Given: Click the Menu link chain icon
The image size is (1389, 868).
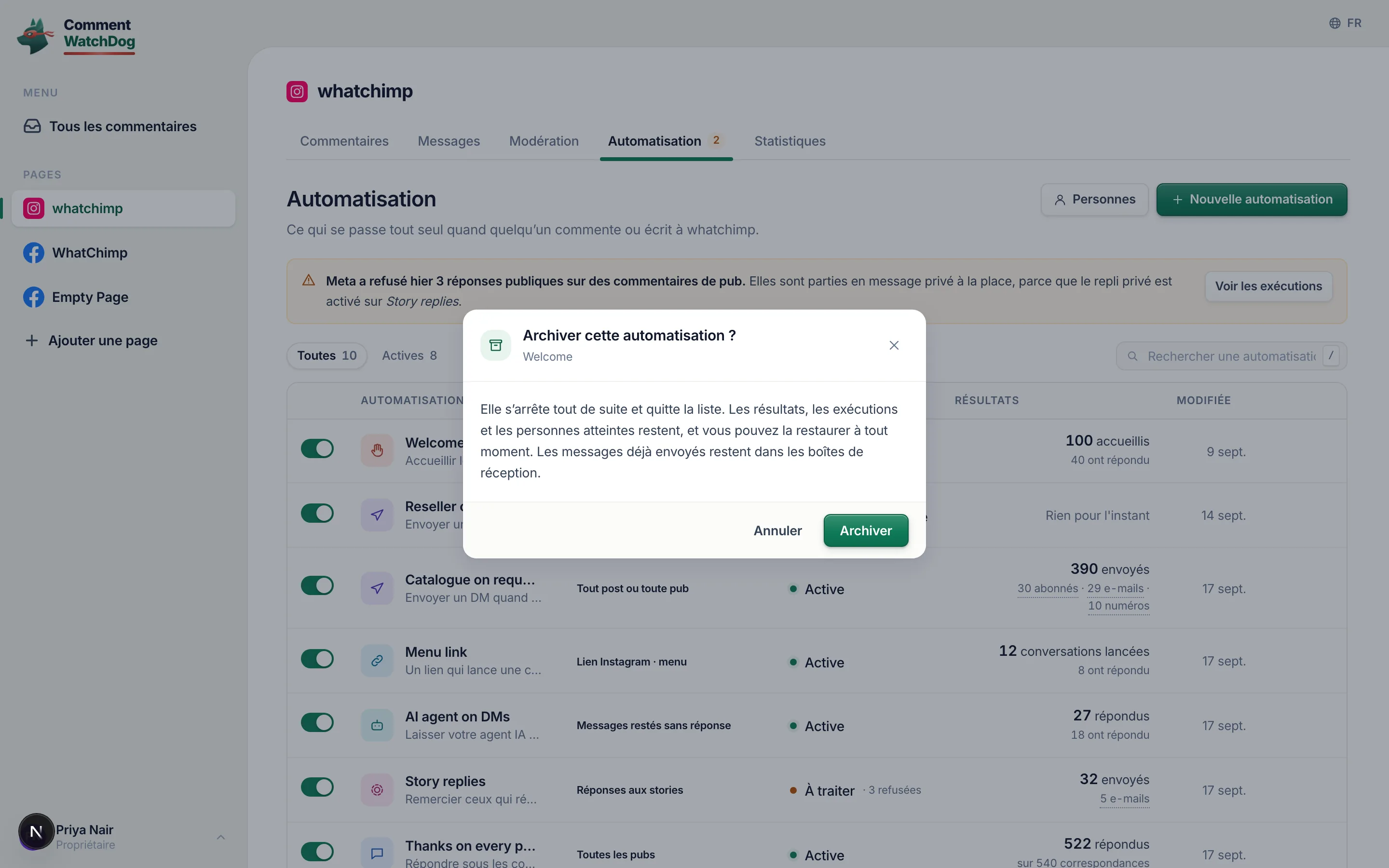Looking at the screenshot, I should pos(377,661).
